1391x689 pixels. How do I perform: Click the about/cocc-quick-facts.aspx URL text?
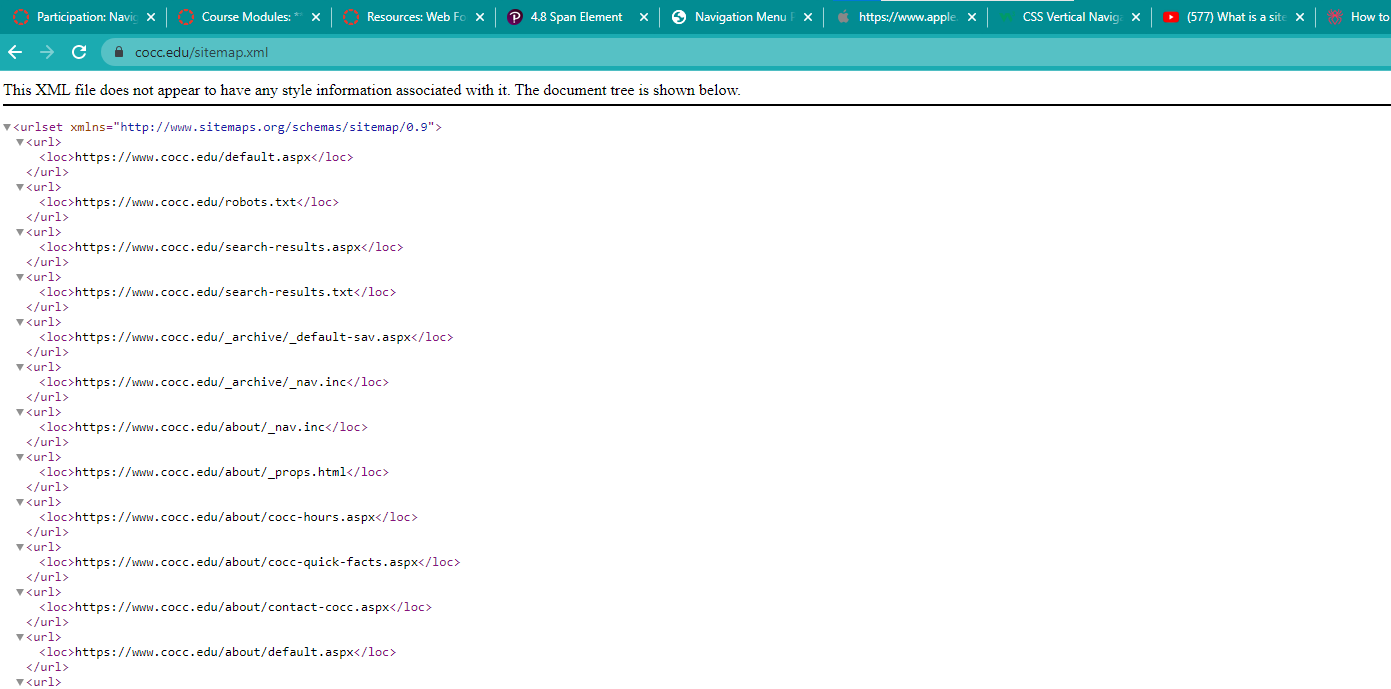(246, 562)
